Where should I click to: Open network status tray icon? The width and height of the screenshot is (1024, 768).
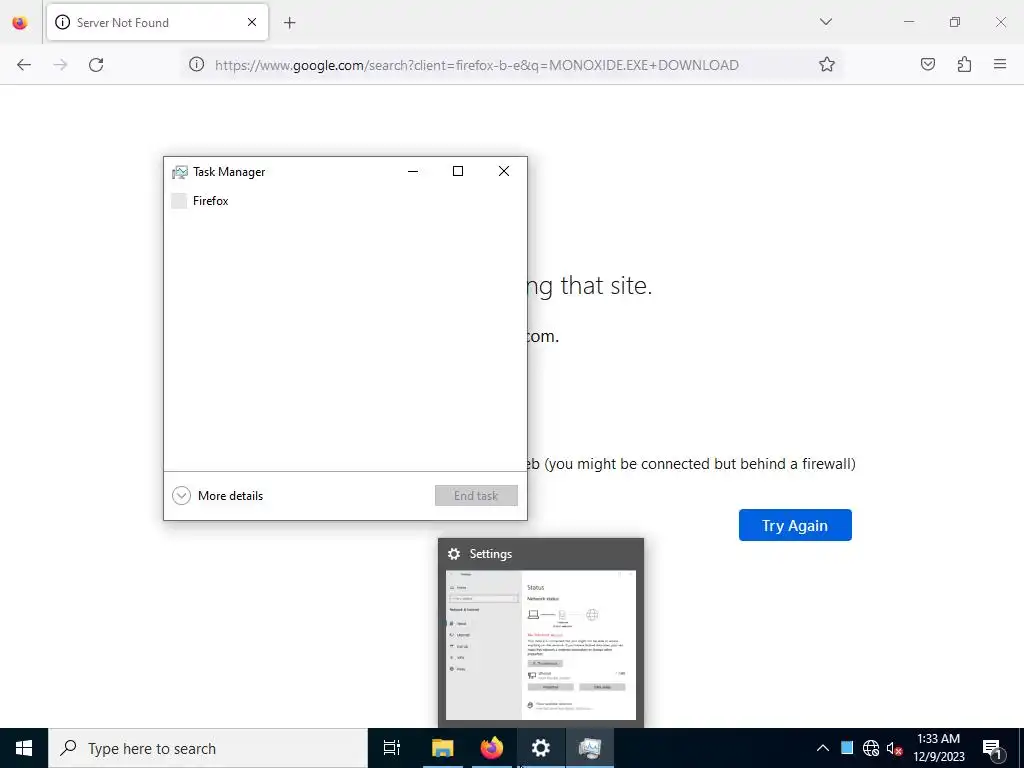(x=871, y=748)
